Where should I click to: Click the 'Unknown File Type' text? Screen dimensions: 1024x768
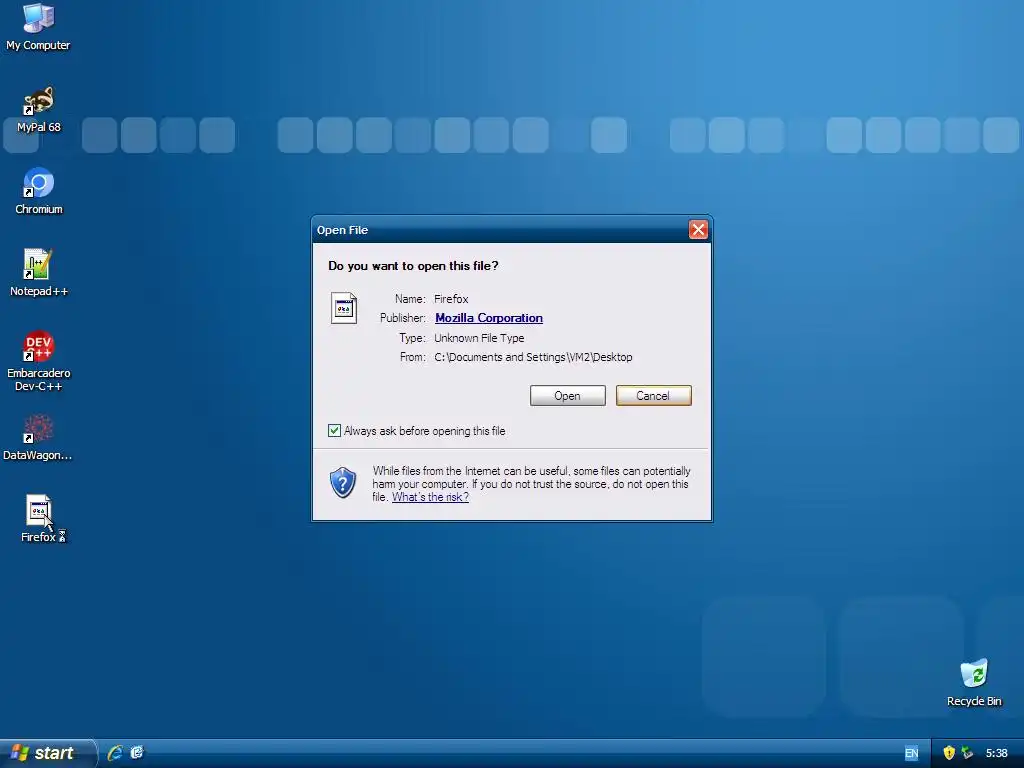(x=479, y=338)
